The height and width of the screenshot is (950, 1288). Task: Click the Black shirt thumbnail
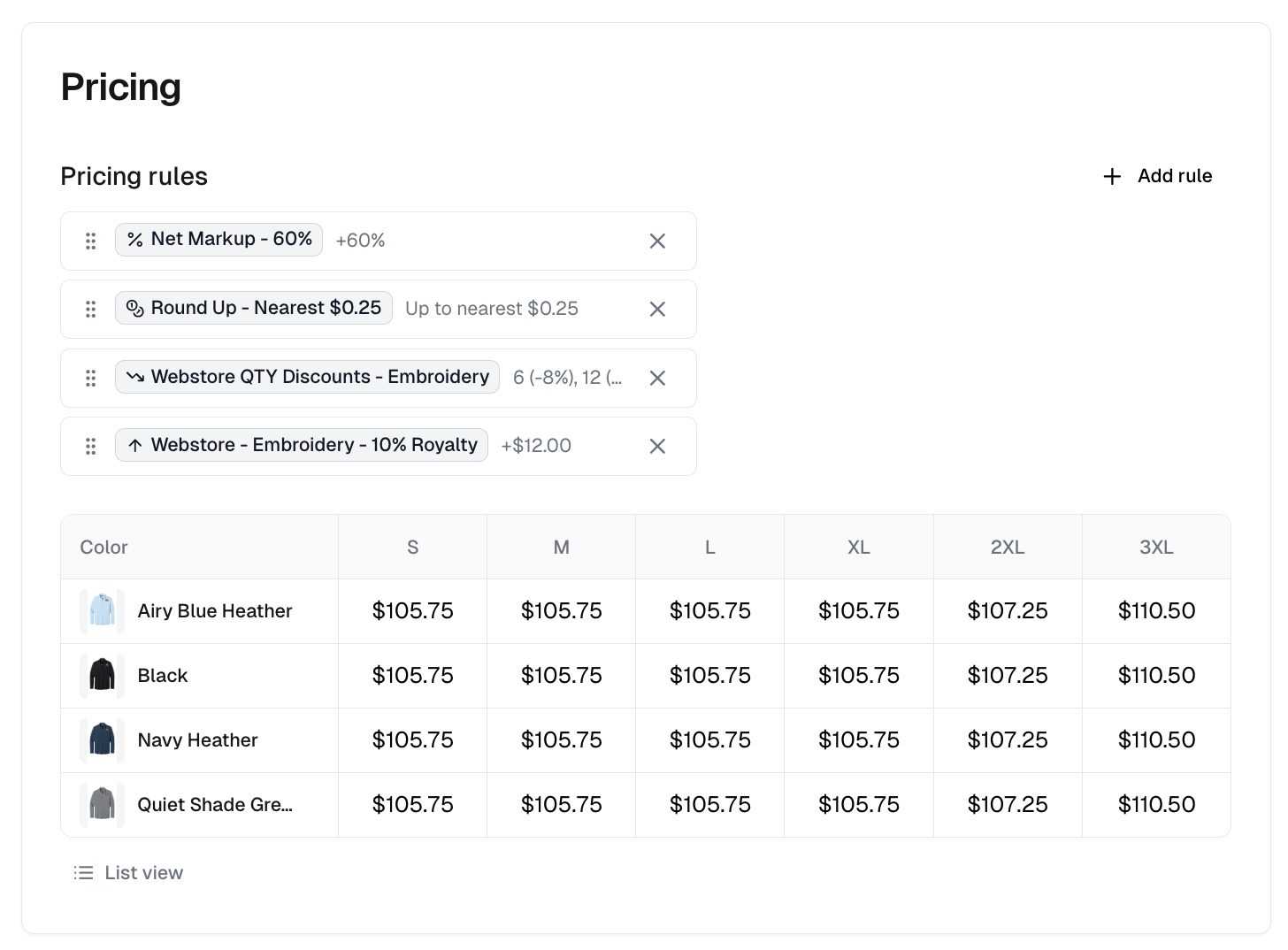pos(102,676)
